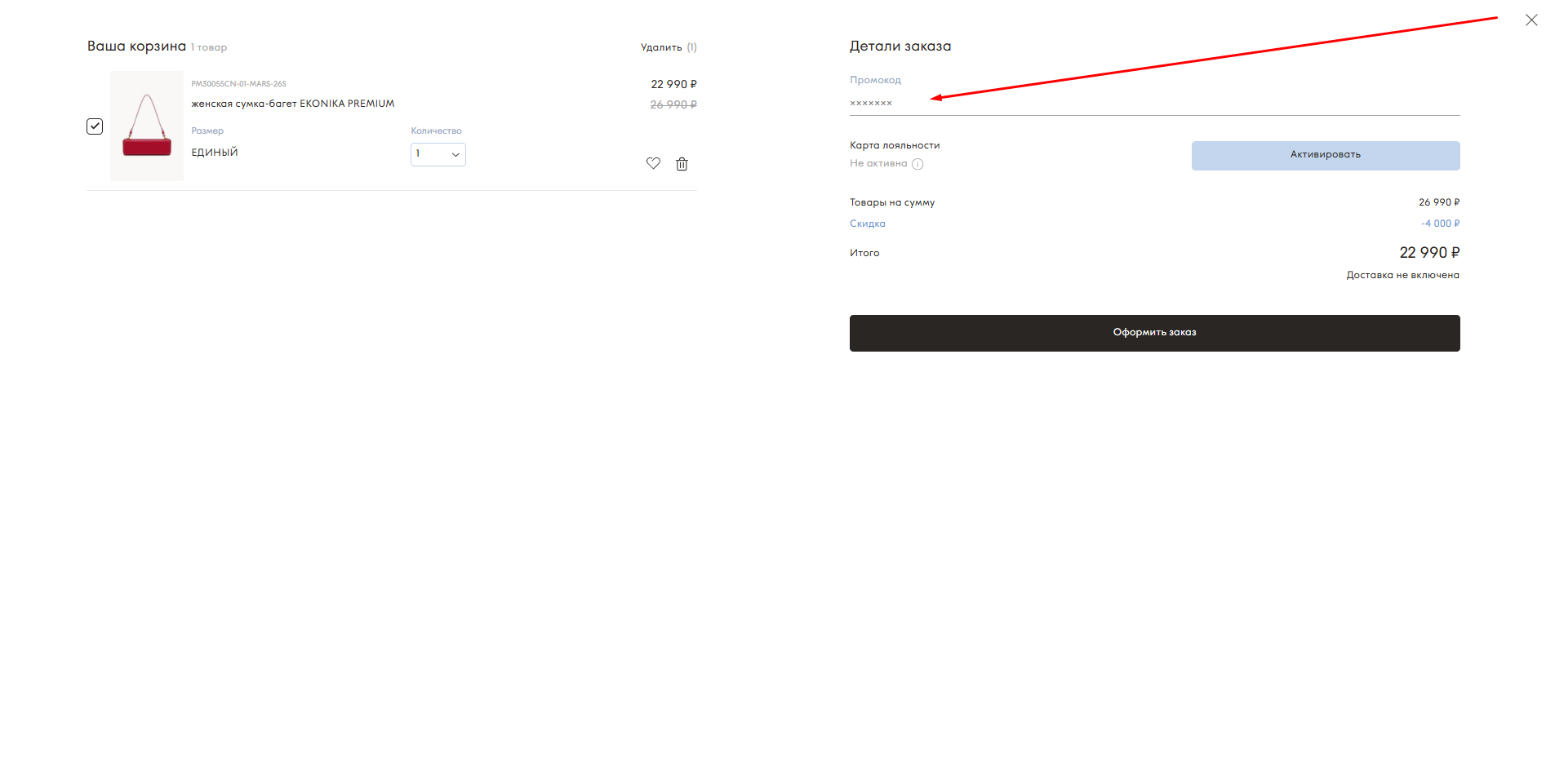1555x784 pixels.
Task: Open the женская сумка-багет EKONIKA PREMIUM link
Action: click(x=292, y=104)
